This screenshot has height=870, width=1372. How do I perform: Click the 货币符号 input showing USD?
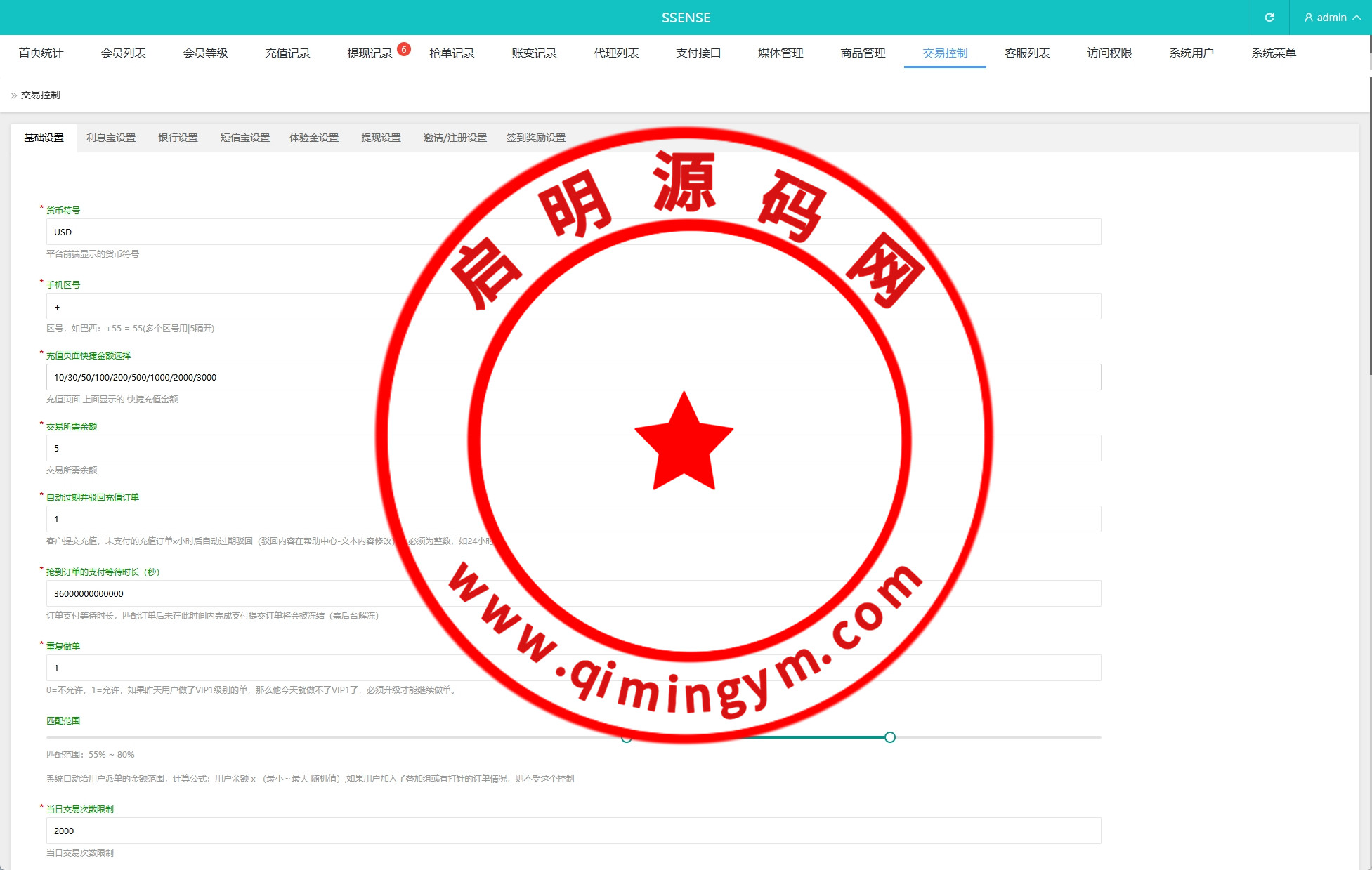(281, 232)
